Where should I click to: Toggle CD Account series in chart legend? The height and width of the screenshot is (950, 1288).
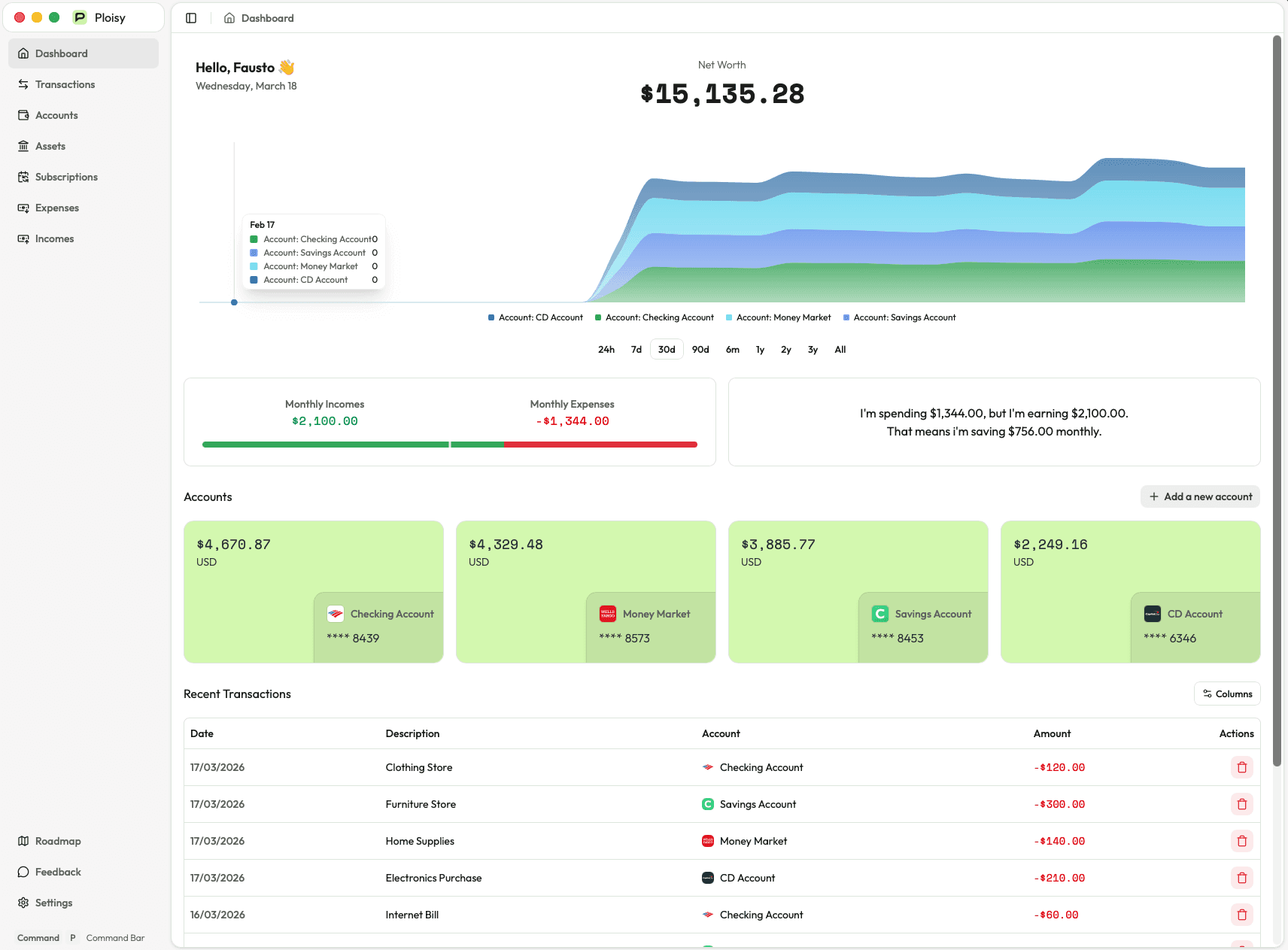[536, 317]
